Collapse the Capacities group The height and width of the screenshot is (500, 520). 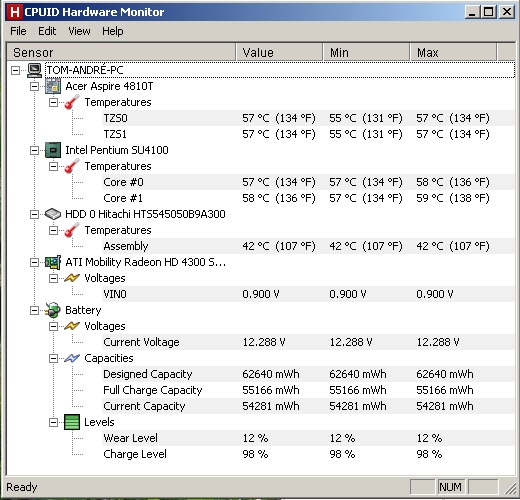53,358
